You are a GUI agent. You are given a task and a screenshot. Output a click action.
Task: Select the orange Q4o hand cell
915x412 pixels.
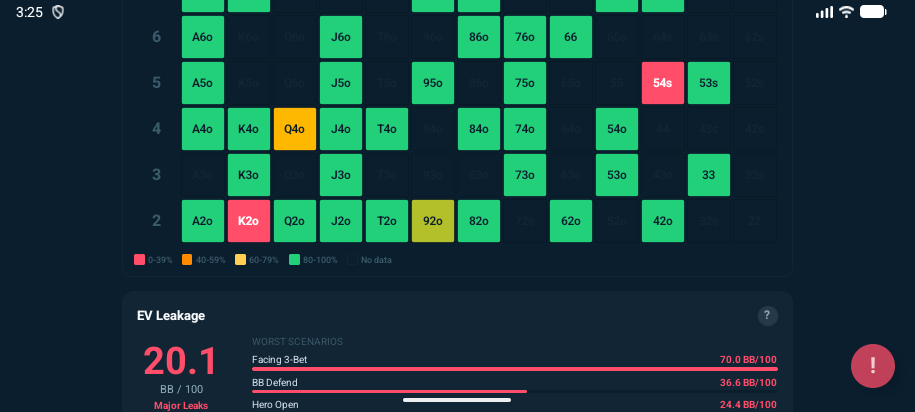[295, 129]
